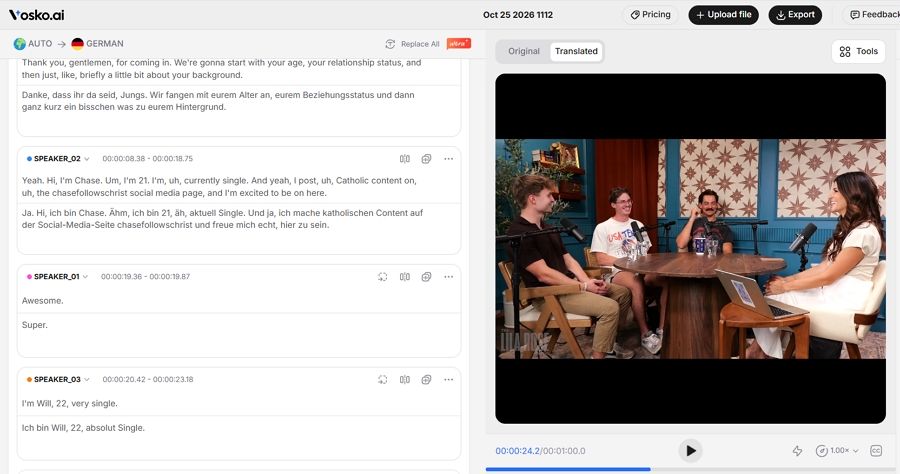
Task: Edit the original text "Awesome."
Action: tap(42, 301)
